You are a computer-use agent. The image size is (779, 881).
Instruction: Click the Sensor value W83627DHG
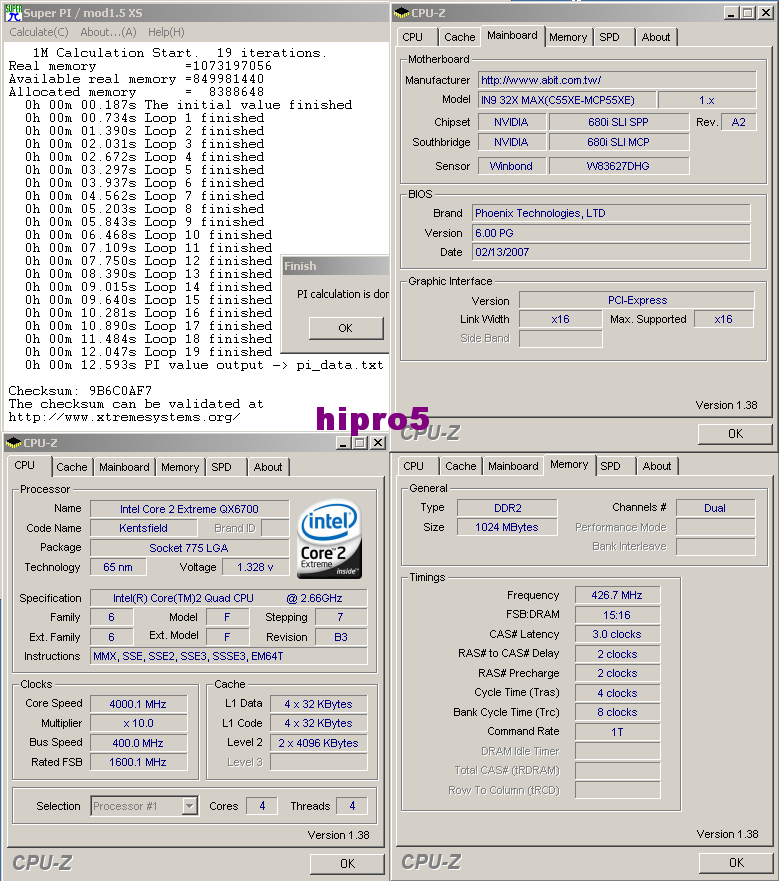pos(618,166)
